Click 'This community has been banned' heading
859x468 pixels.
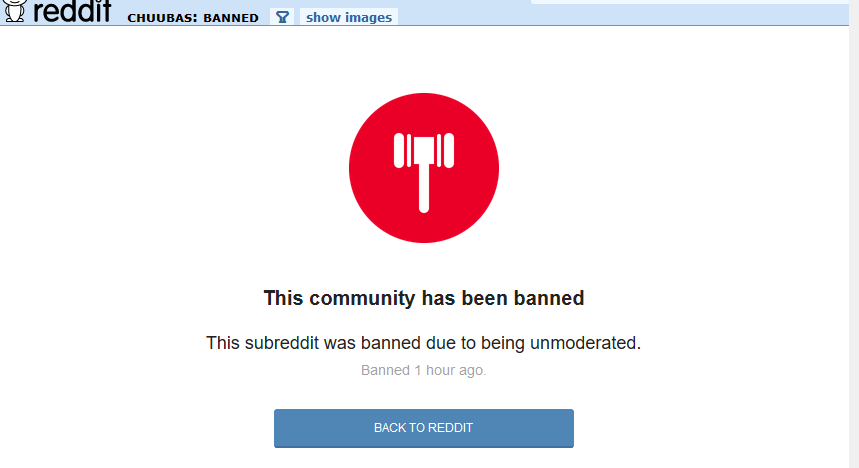(423, 298)
